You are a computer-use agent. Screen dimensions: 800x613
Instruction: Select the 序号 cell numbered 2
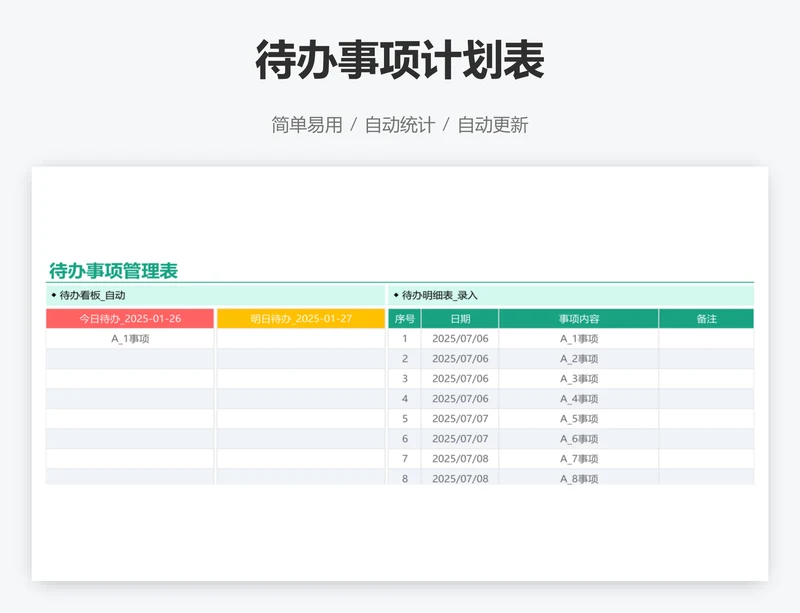[405, 359]
